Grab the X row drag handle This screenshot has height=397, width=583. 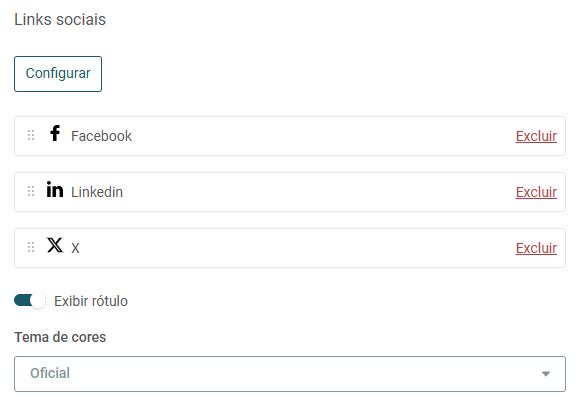31,247
